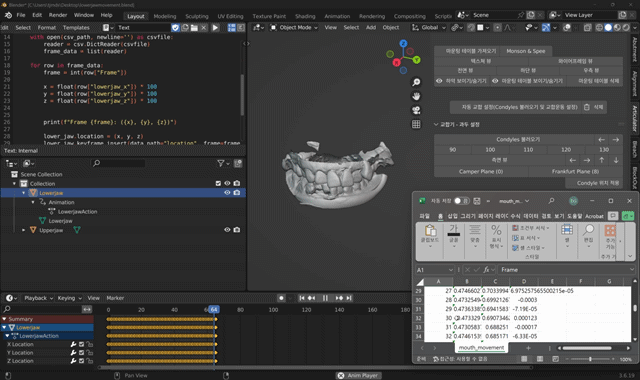Unlink the current Text datablock
640x380 pixels.
(x=204, y=28)
